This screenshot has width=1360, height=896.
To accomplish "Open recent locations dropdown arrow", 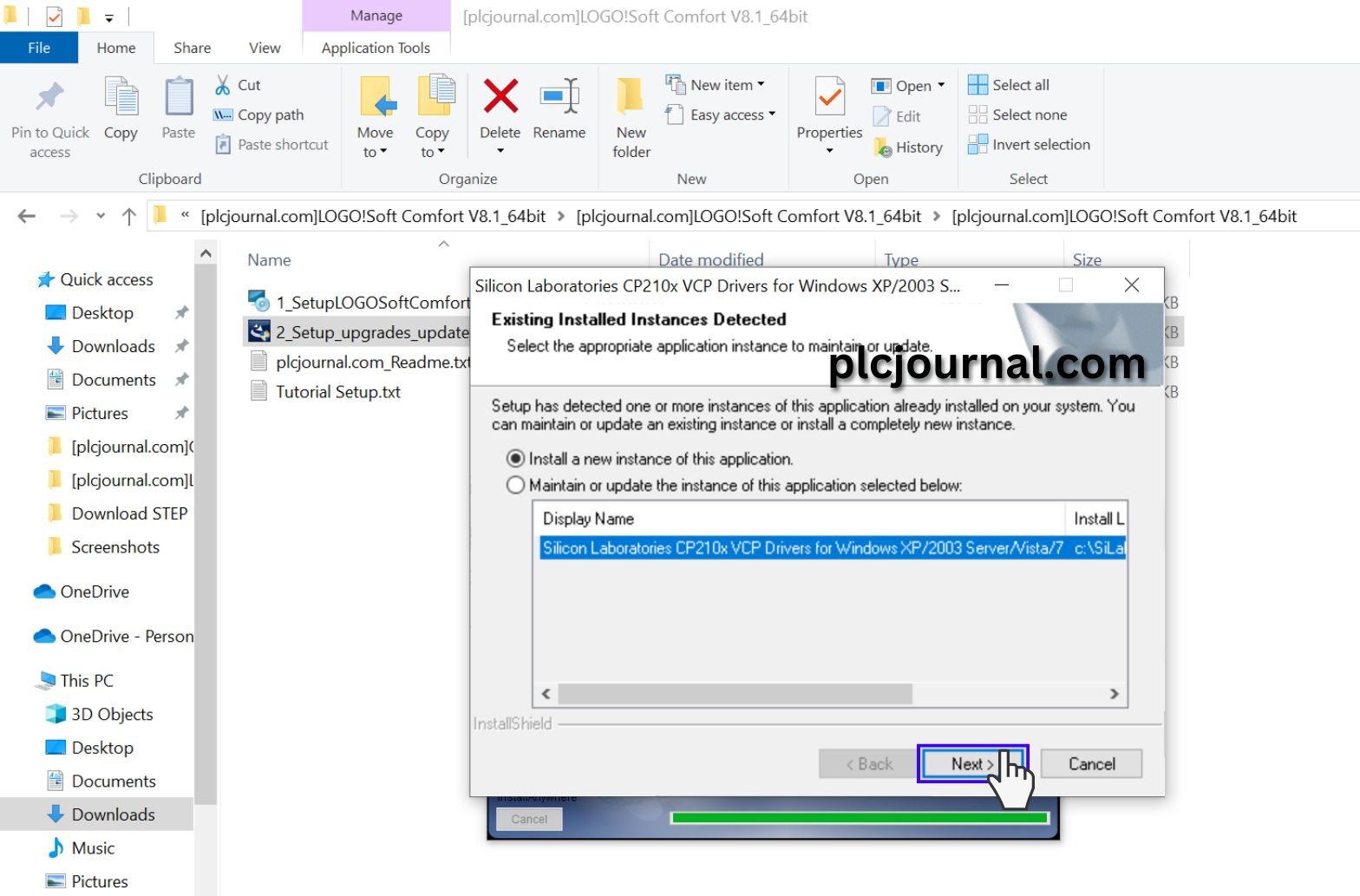I will tap(101, 216).
